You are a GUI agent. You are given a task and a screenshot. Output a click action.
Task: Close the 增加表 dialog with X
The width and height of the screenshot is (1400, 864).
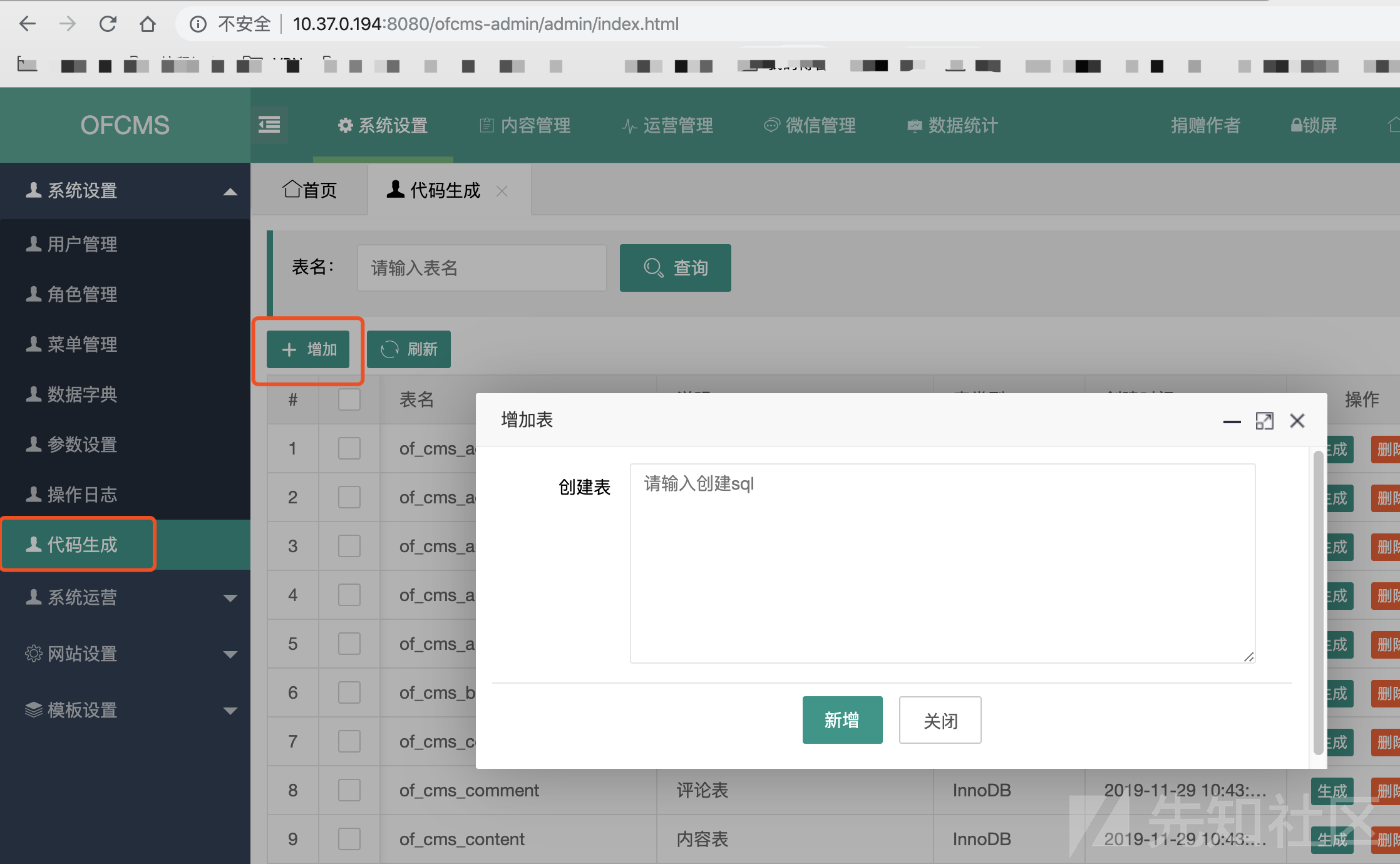point(1297,421)
